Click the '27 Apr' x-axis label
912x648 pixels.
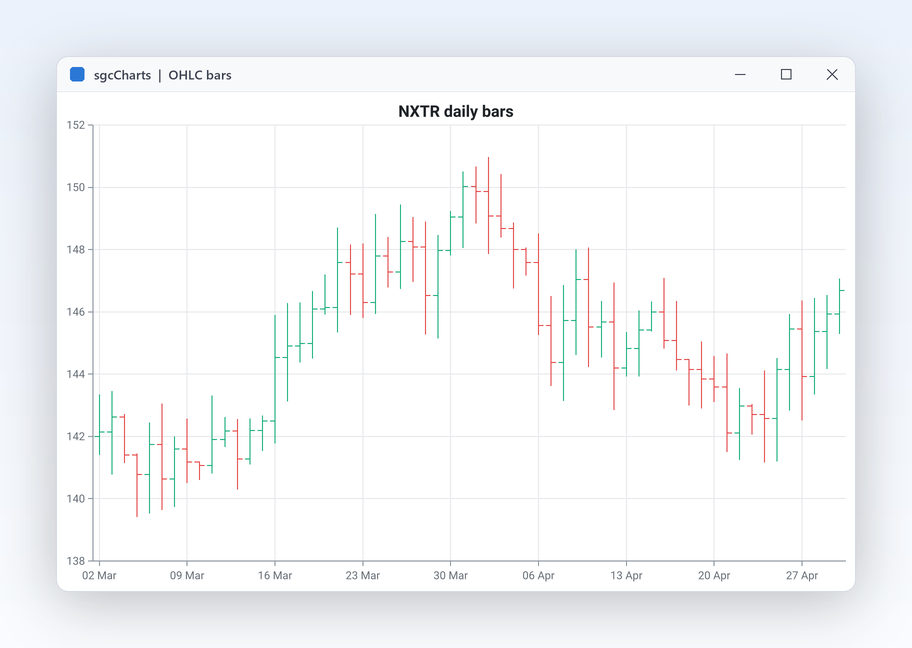[801, 575]
